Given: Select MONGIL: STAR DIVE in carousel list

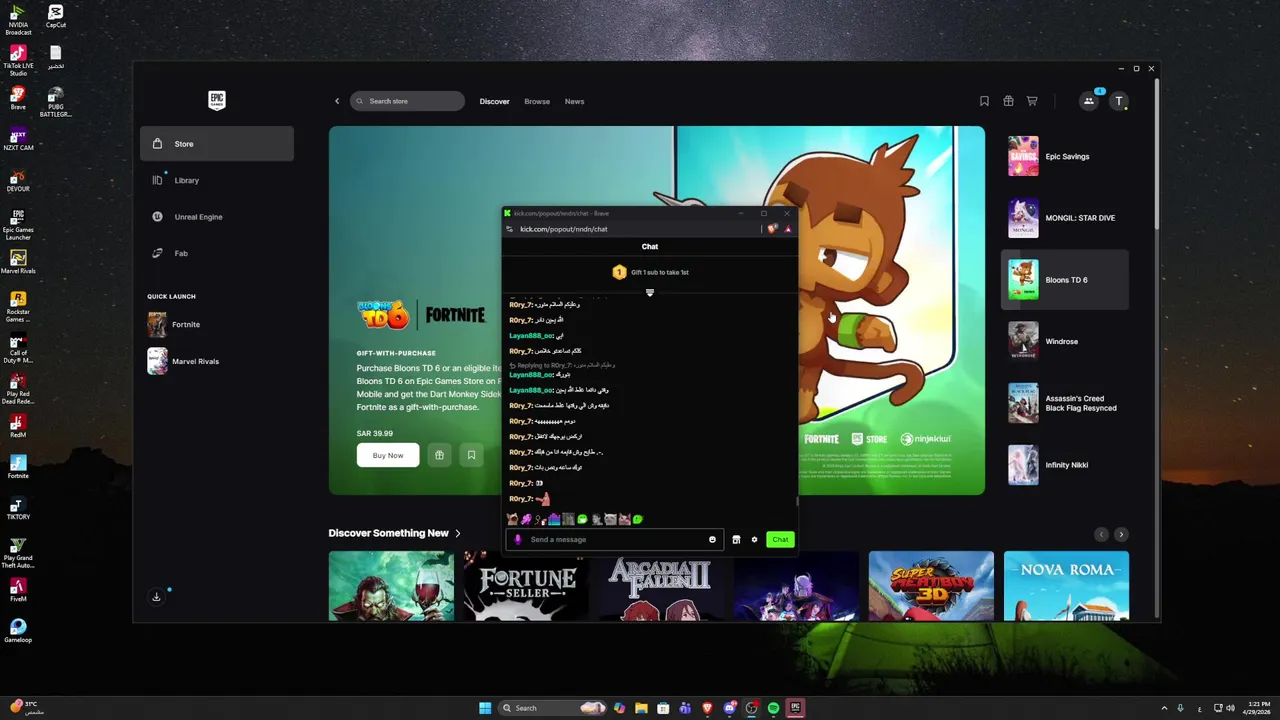Looking at the screenshot, I should coord(1065,218).
